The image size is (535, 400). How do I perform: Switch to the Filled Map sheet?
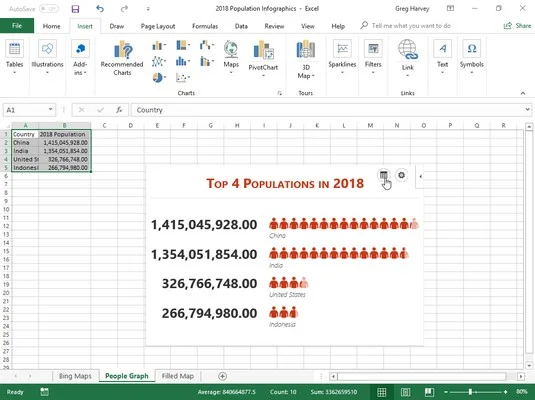[177, 376]
